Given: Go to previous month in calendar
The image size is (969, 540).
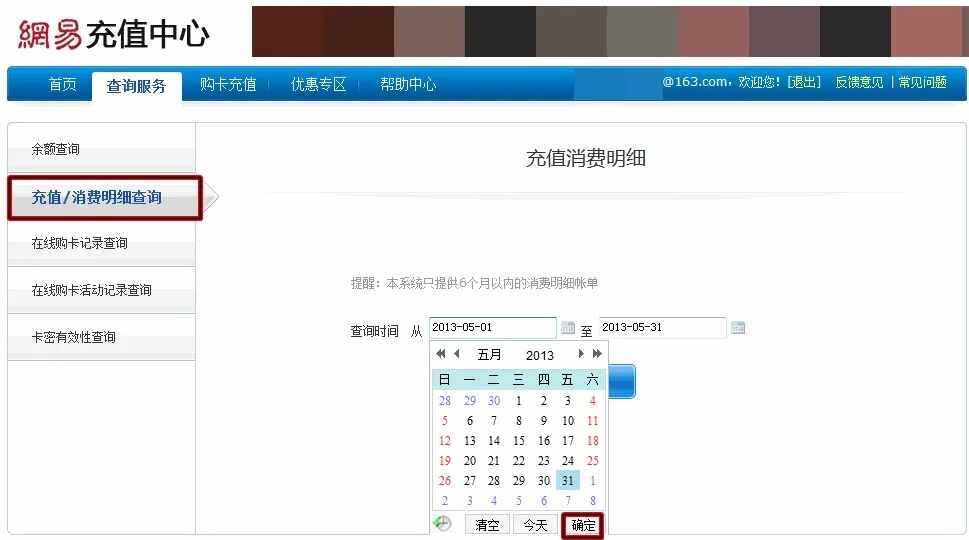Looking at the screenshot, I should (x=457, y=354).
